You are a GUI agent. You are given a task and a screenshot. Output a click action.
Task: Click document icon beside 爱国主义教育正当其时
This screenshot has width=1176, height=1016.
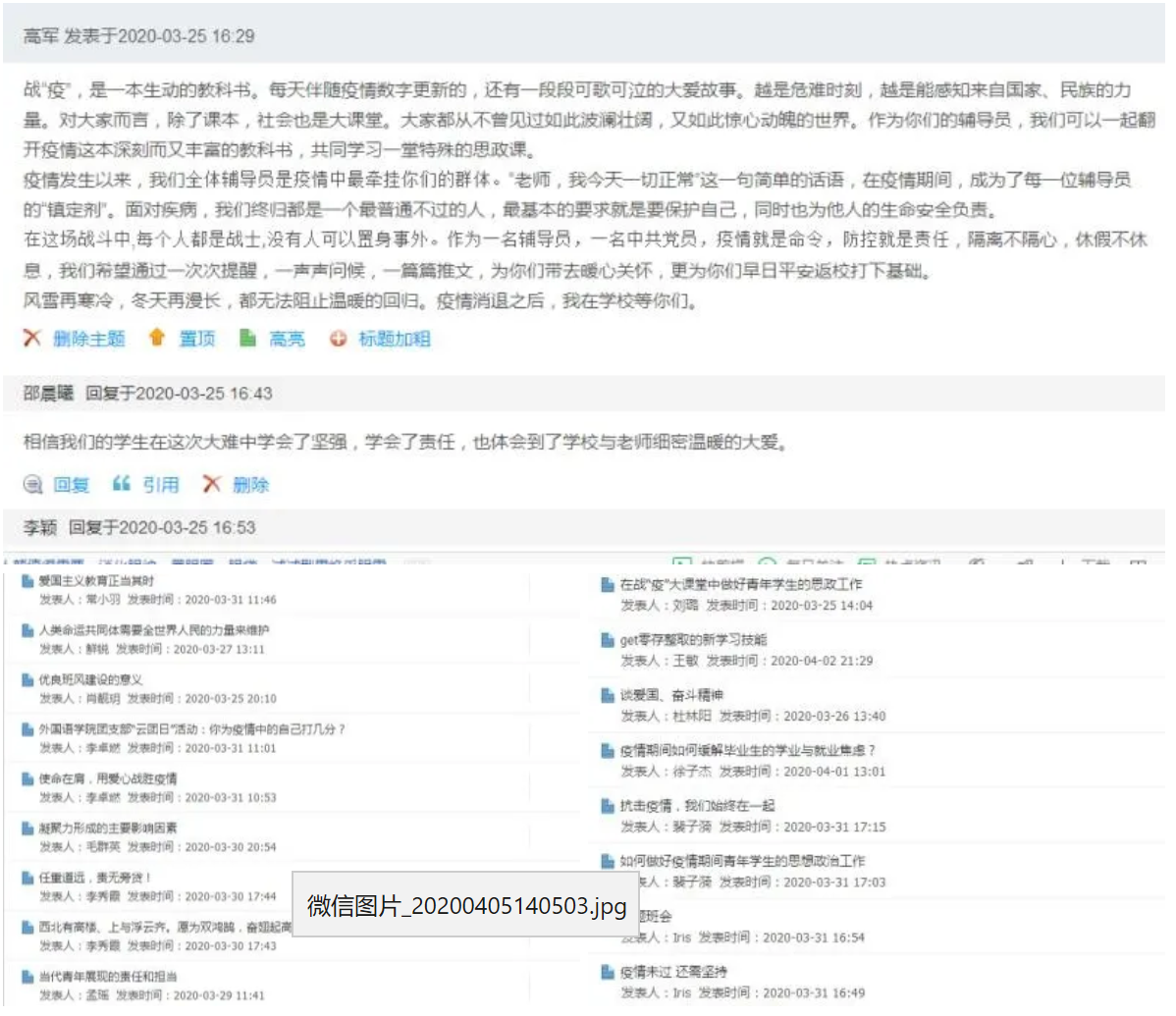point(27,581)
